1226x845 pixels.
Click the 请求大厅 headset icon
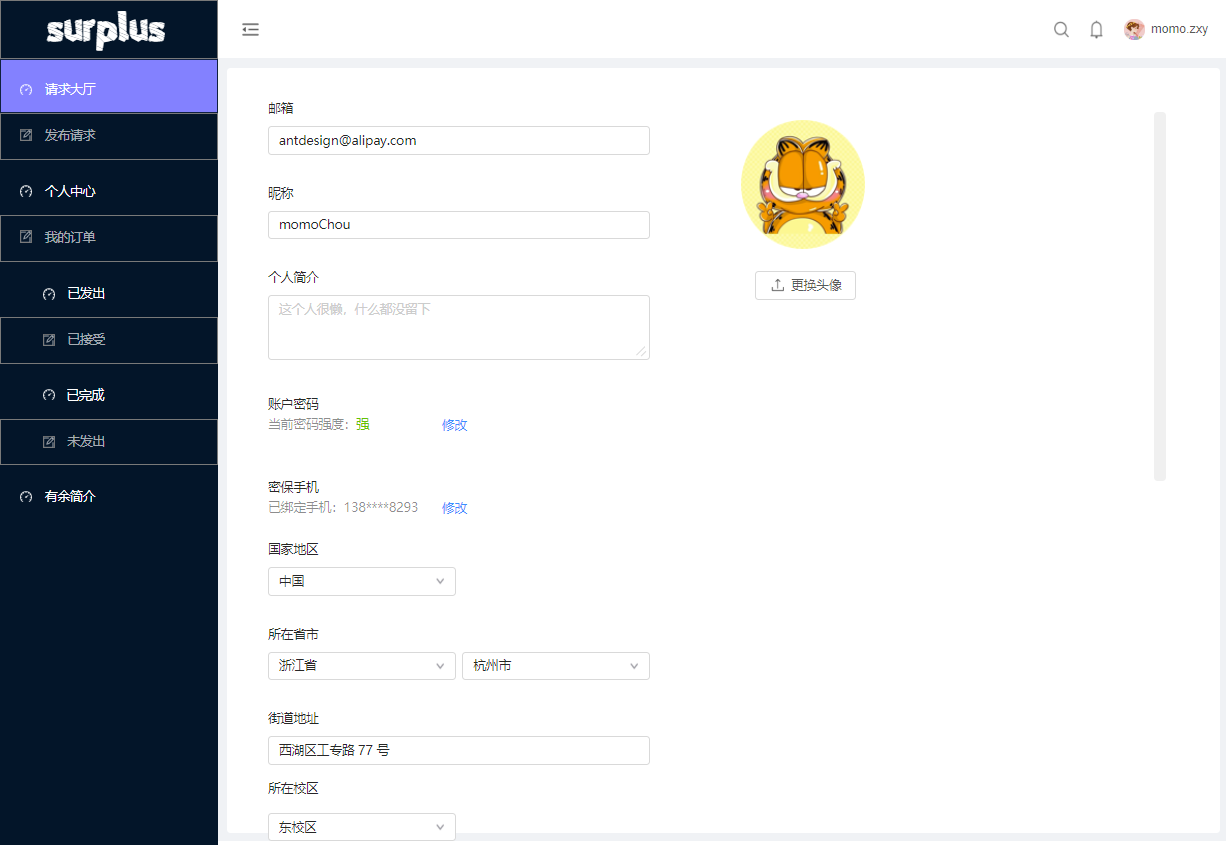[x=24, y=87]
